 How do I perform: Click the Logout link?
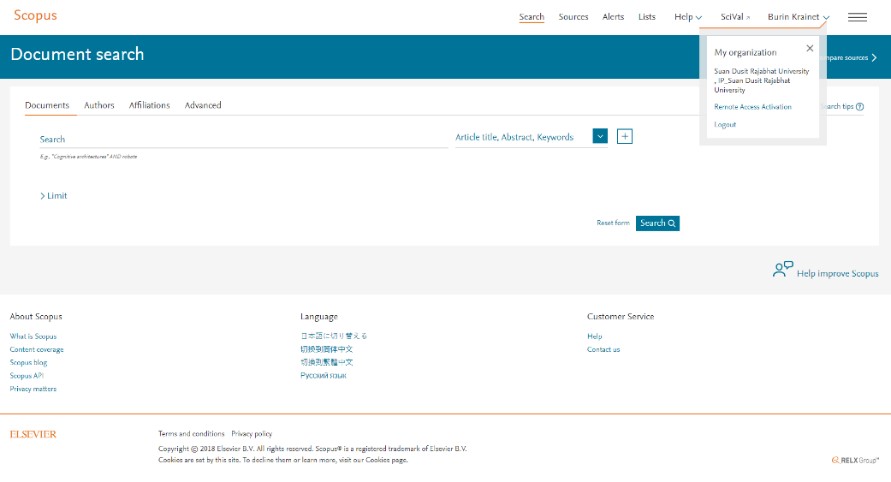click(725, 124)
